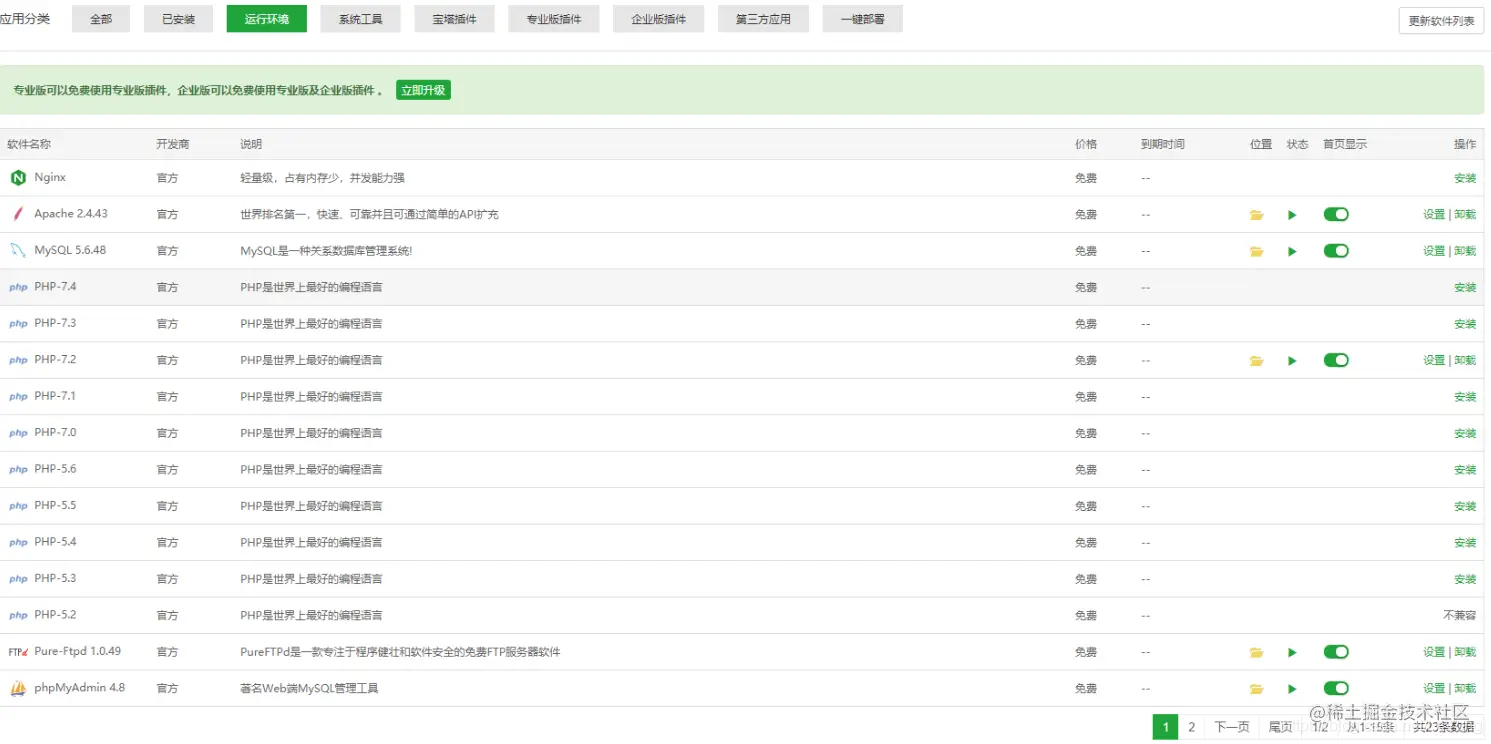Click the 下一页 next page button

[1231, 727]
